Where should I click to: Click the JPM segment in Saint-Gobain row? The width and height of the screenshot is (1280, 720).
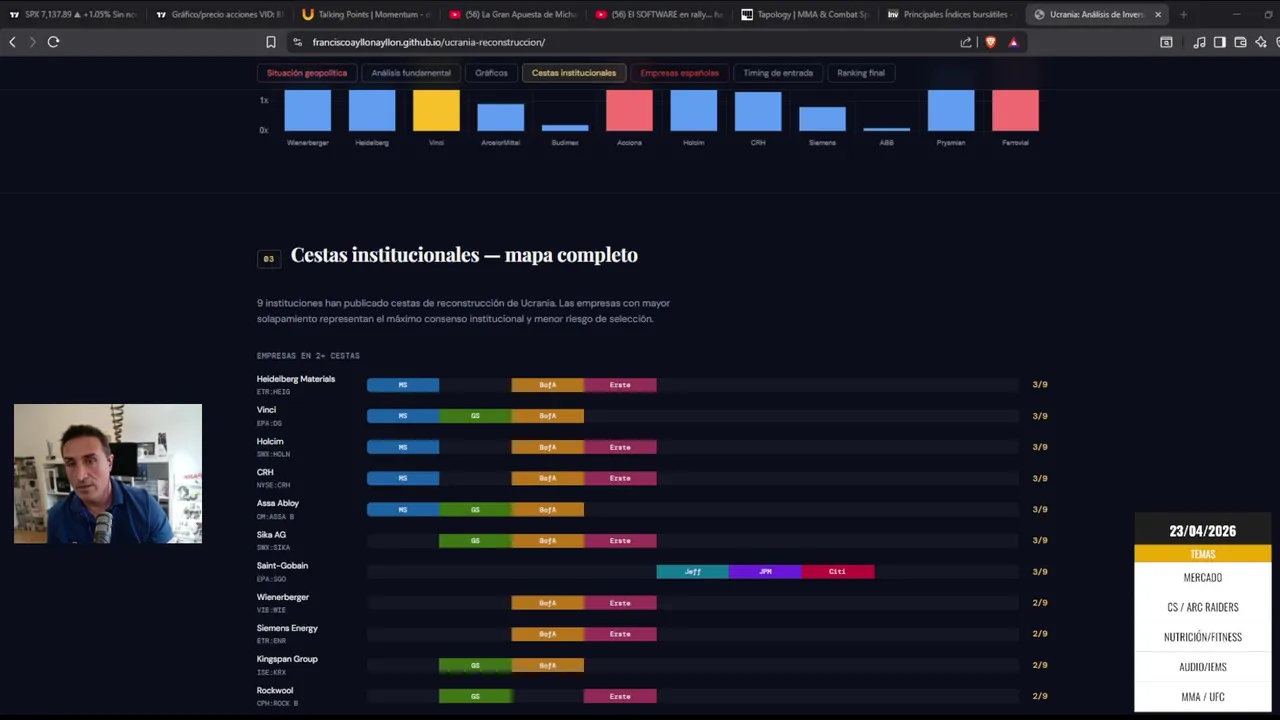pos(765,572)
